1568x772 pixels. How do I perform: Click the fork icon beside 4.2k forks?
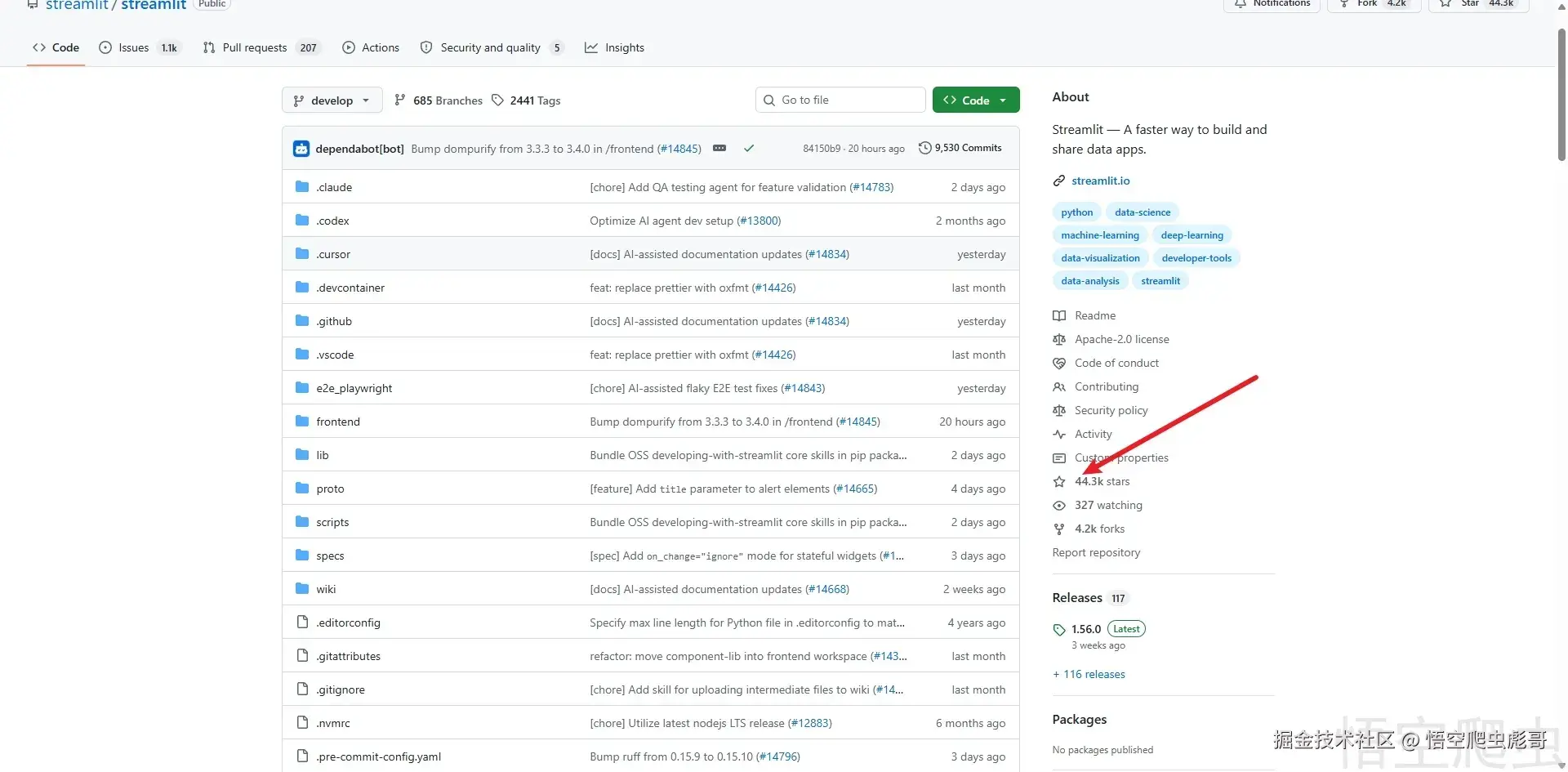click(x=1059, y=529)
